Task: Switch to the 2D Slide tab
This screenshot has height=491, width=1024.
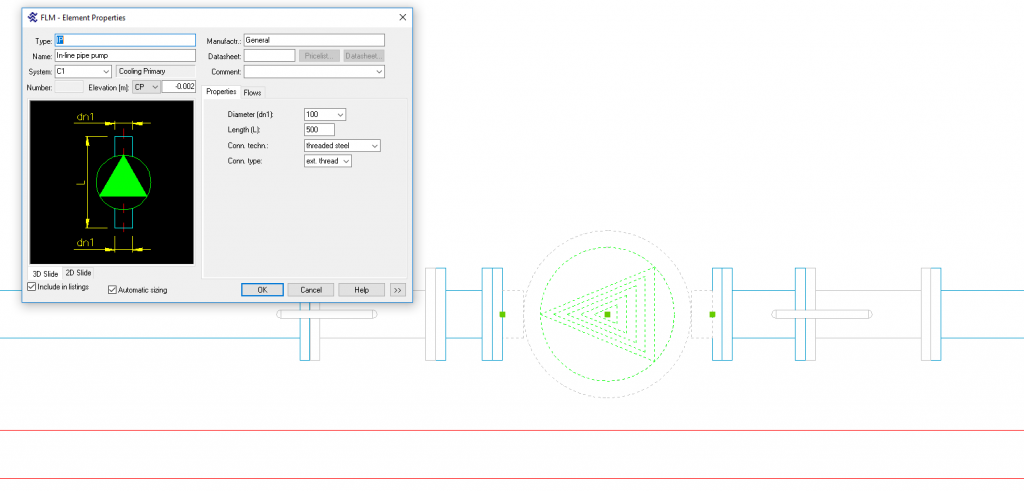Action: point(78,273)
